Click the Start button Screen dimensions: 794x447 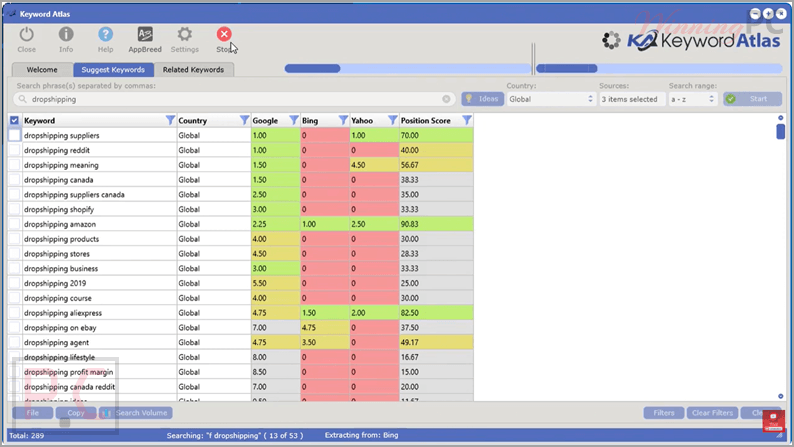click(x=752, y=99)
